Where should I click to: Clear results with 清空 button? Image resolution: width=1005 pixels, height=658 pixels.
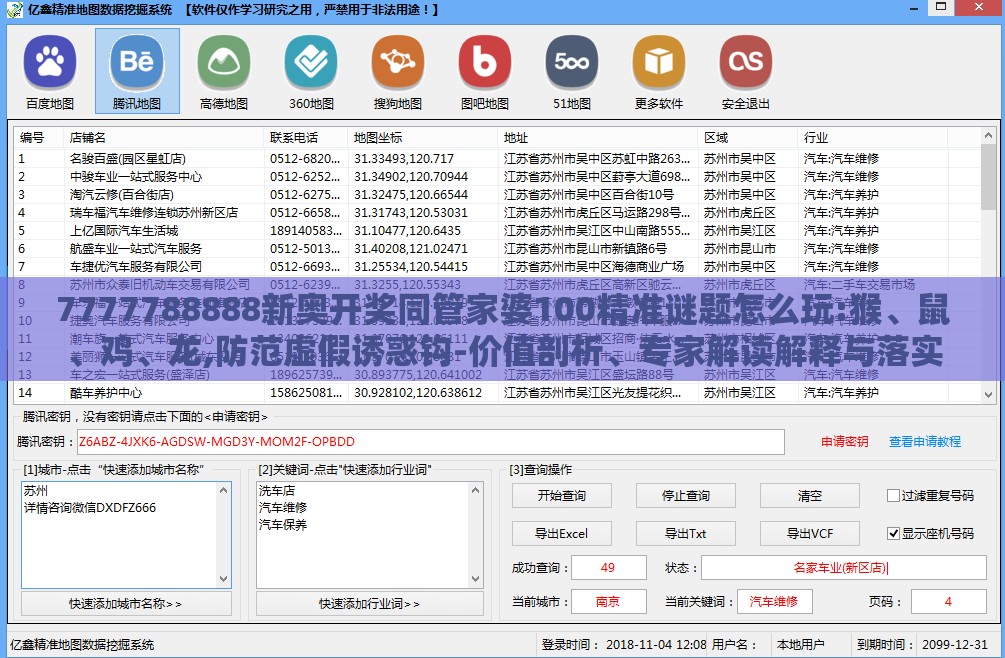point(810,495)
